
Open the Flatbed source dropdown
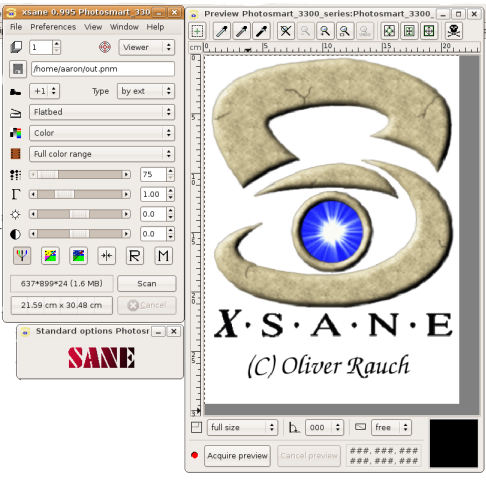pos(102,112)
